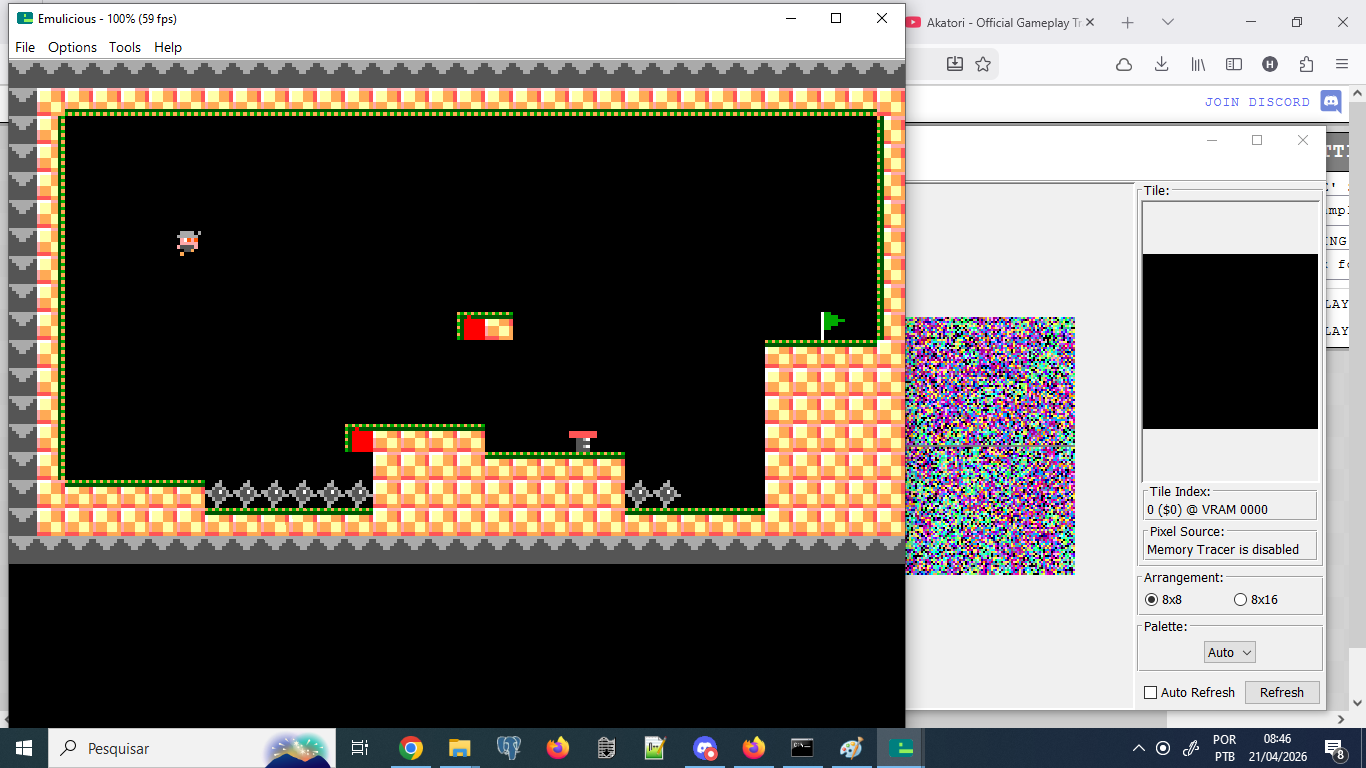This screenshot has height=768, width=1366.
Task: Open the Firefox library icon
Action: [1198, 64]
